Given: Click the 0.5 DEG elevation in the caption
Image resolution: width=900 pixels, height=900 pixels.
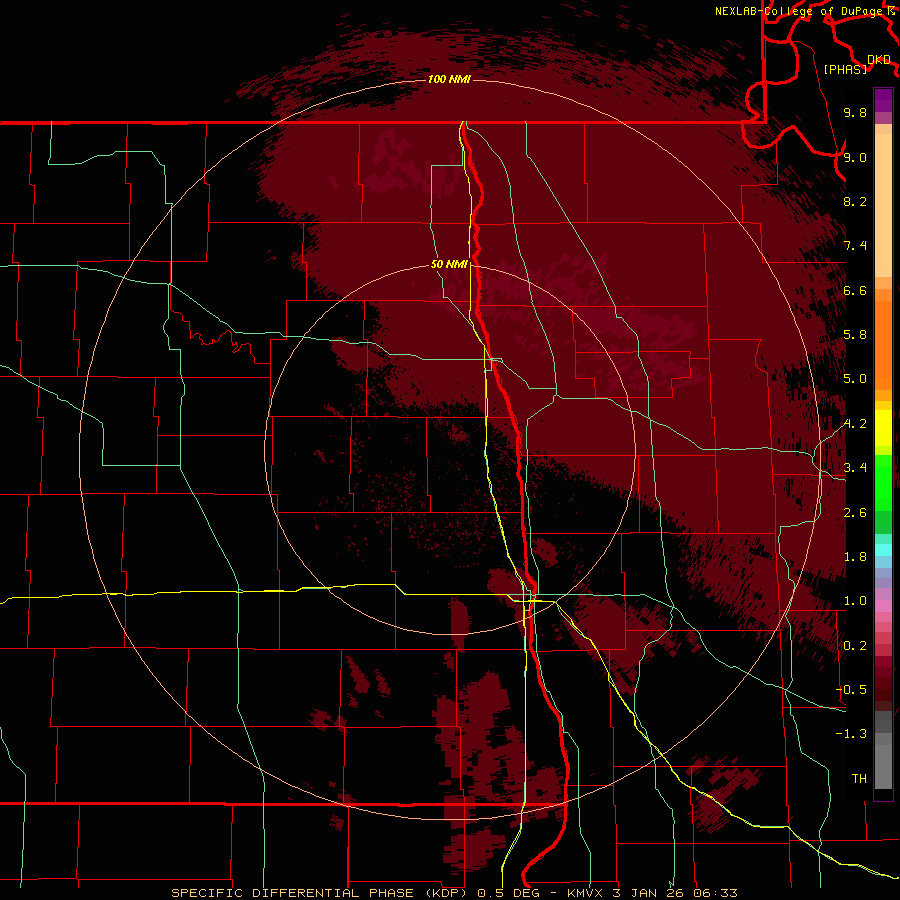Looking at the screenshot, I should point(510,893).
